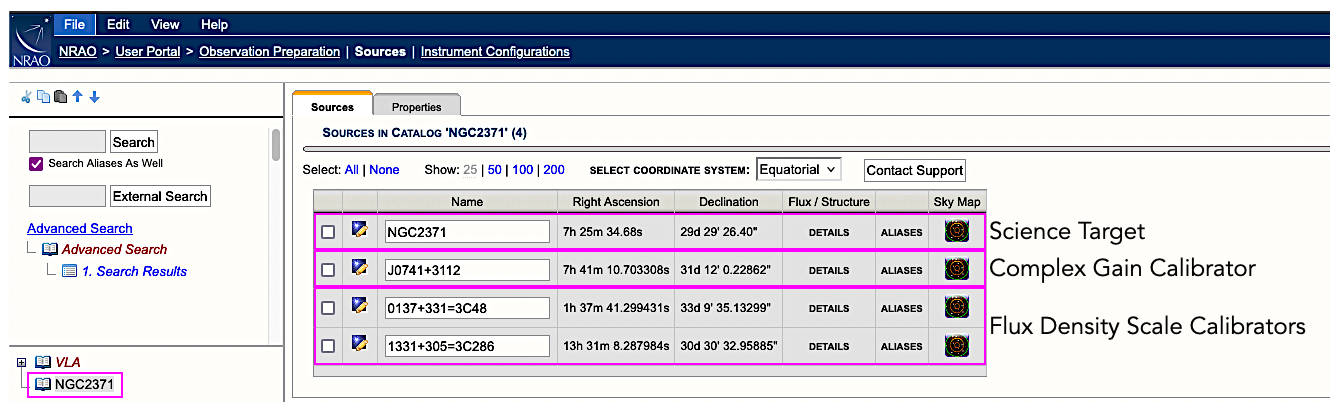Select the 0137+331=3C48 row checkbox
Screen dimensions: 1330x409
click(328, 308)
